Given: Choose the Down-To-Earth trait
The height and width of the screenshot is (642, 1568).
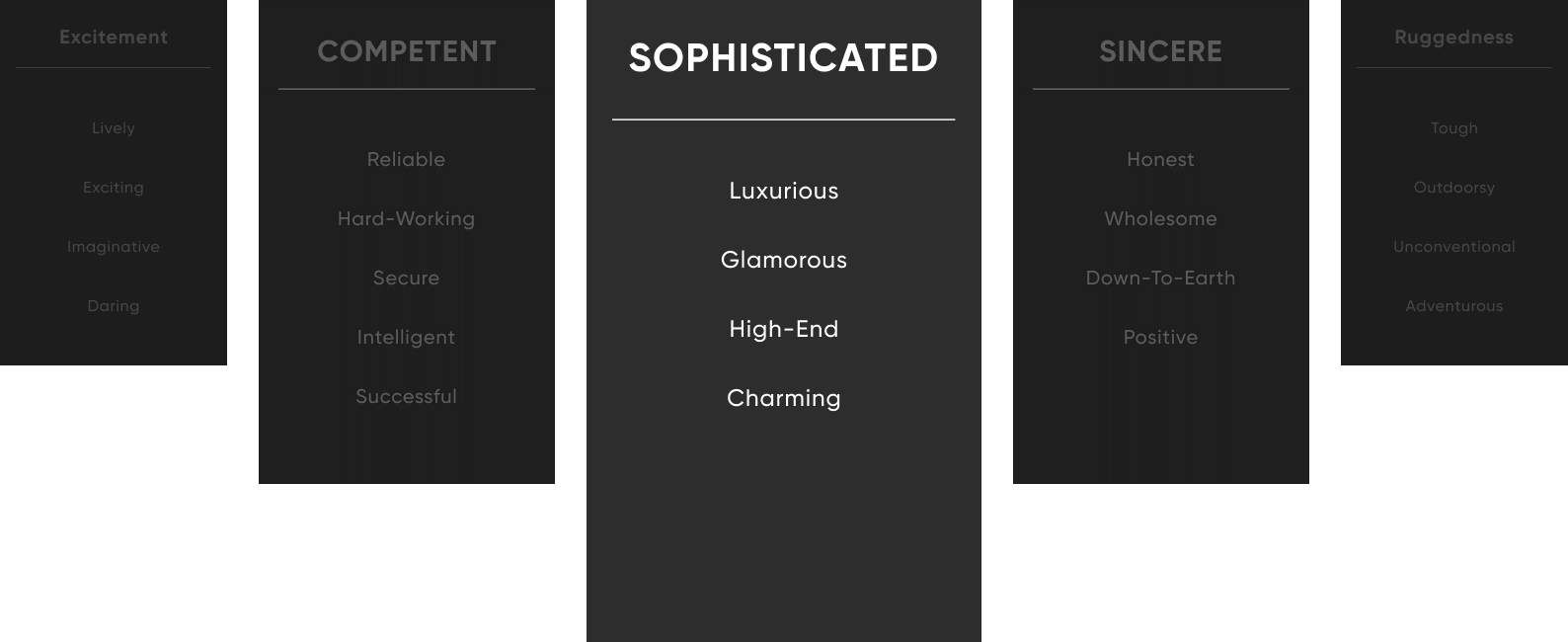Looking at the screenshot, I should pyautogui.click(x=1160, y=278).
